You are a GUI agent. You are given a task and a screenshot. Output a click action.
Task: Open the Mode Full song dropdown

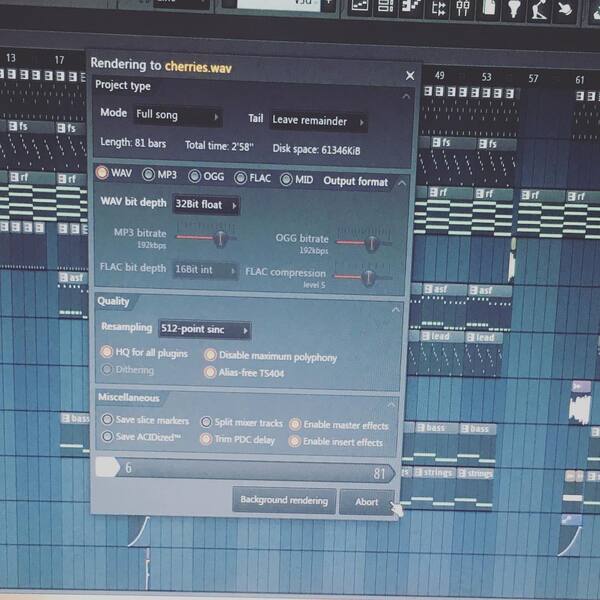[x=178, y=116]
